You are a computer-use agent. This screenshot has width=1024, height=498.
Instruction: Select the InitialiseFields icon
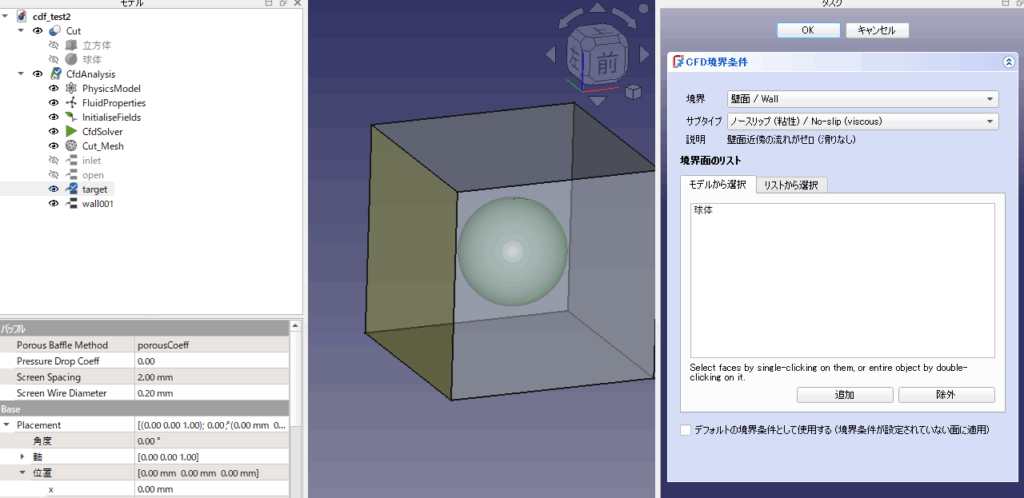tap(71, 117)
